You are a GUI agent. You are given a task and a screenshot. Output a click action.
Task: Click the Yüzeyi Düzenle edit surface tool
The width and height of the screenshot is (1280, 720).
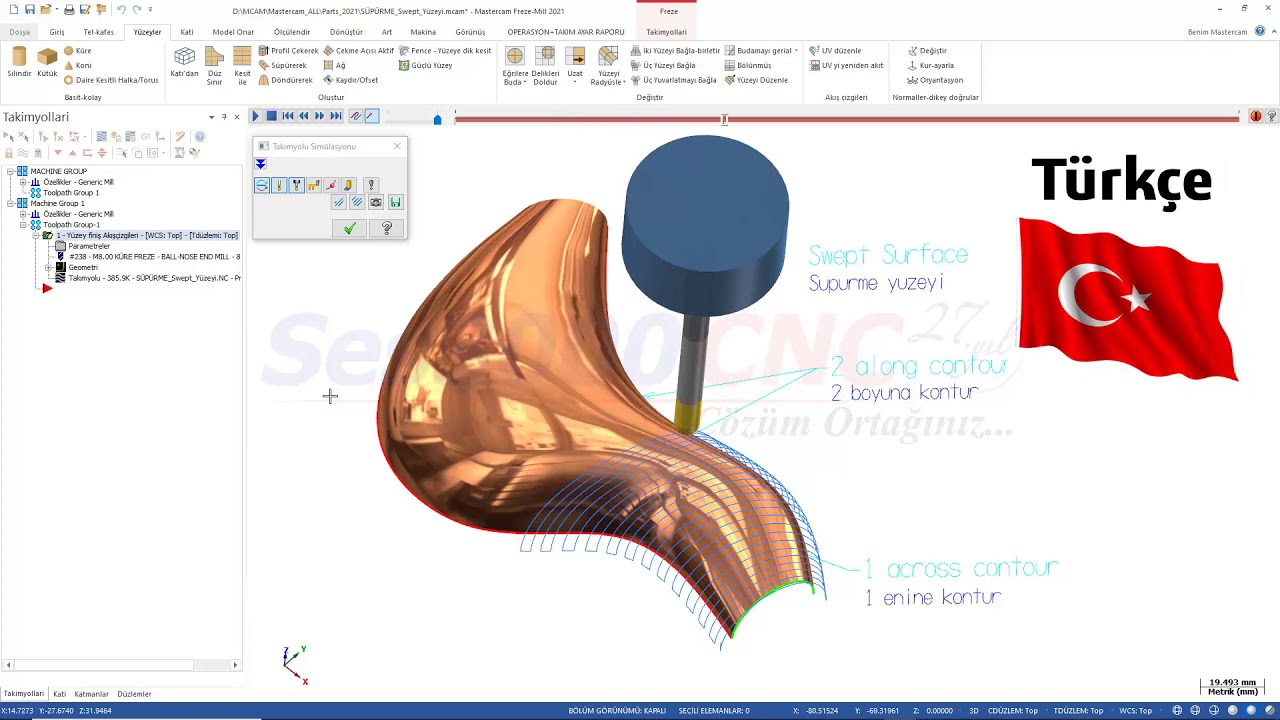click(x=756, y=80)
